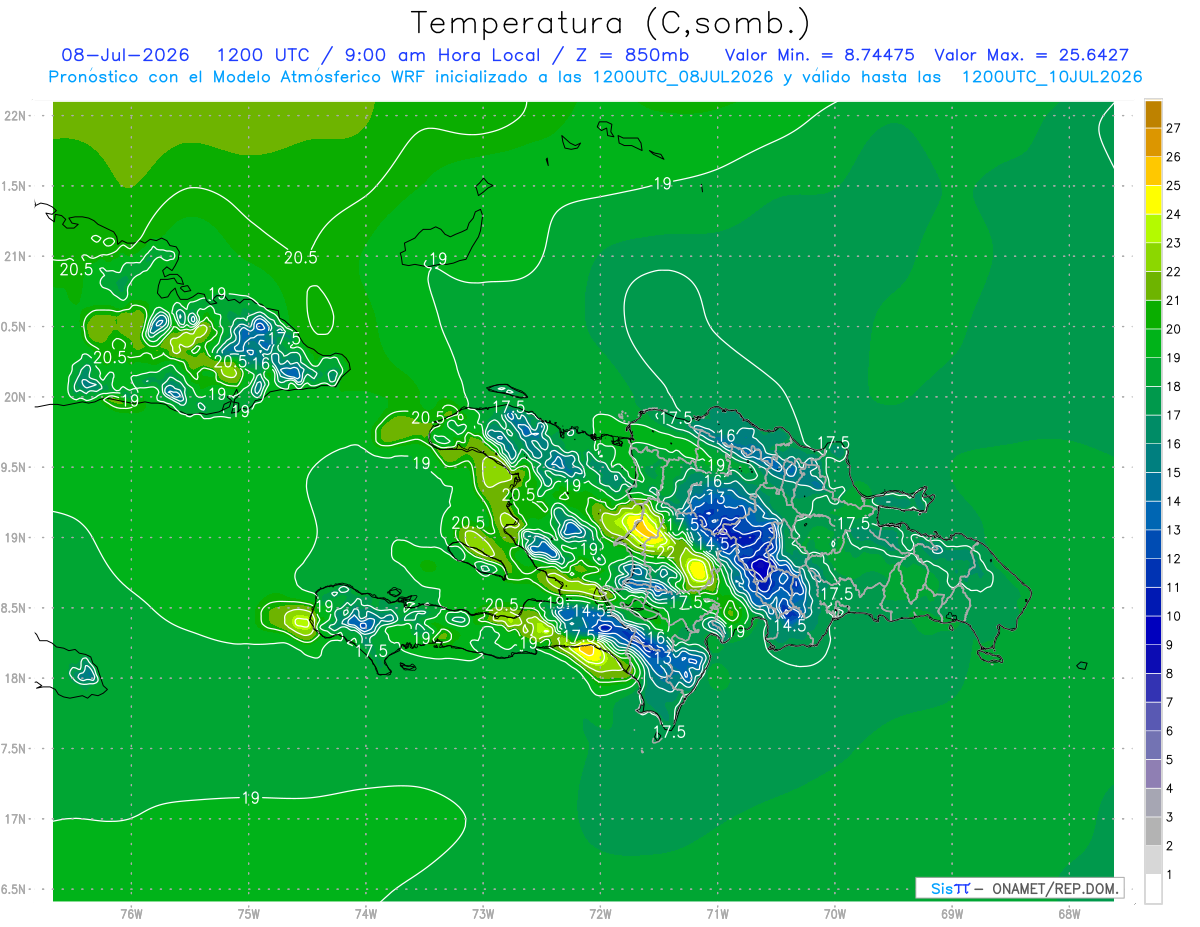The width and height of the screenshot is (1200, 927).
Task: Click the legend value 10
Action: click(1174, 616)
